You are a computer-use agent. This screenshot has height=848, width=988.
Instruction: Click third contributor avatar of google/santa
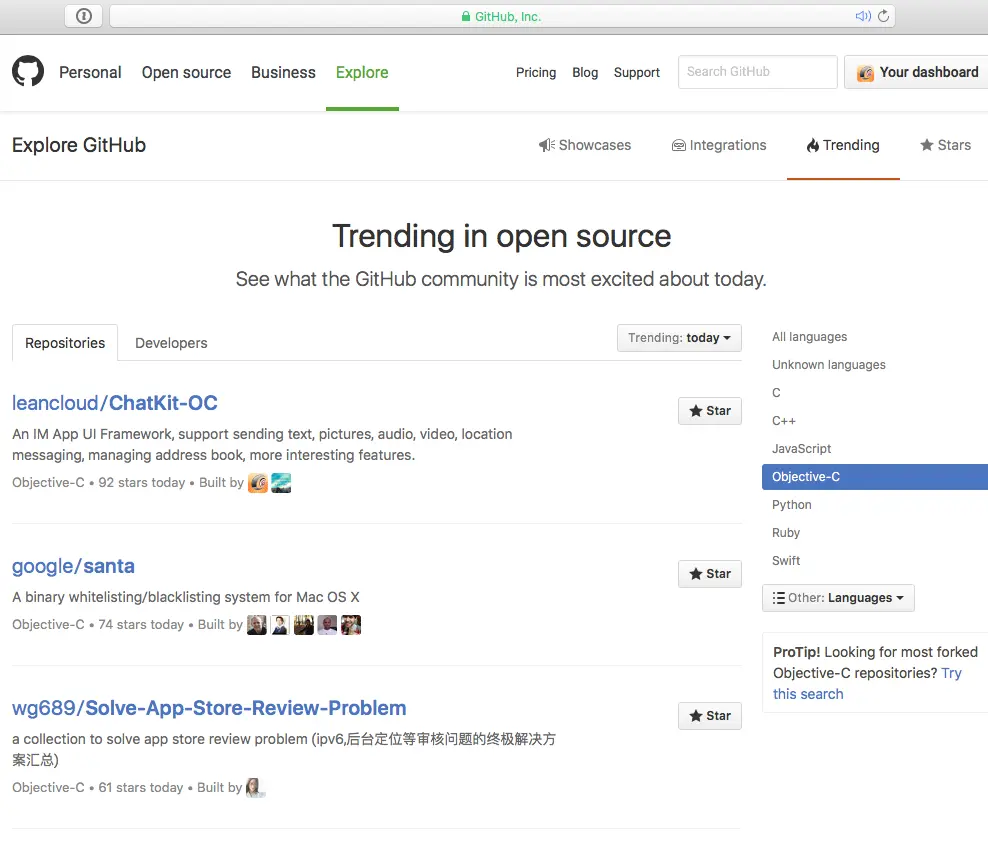point(304,625)
